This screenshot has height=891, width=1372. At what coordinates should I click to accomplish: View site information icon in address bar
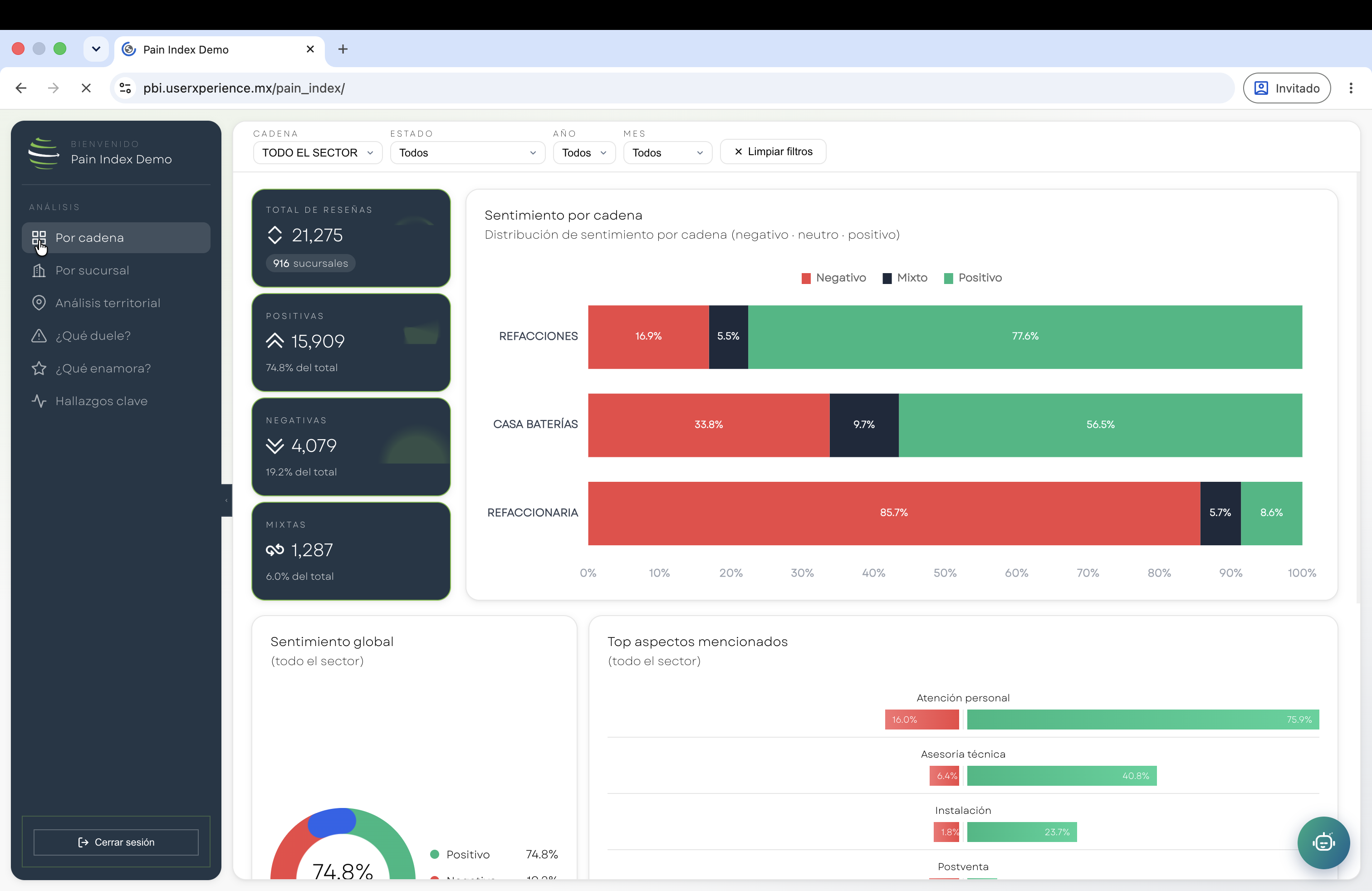click(125, 88)
